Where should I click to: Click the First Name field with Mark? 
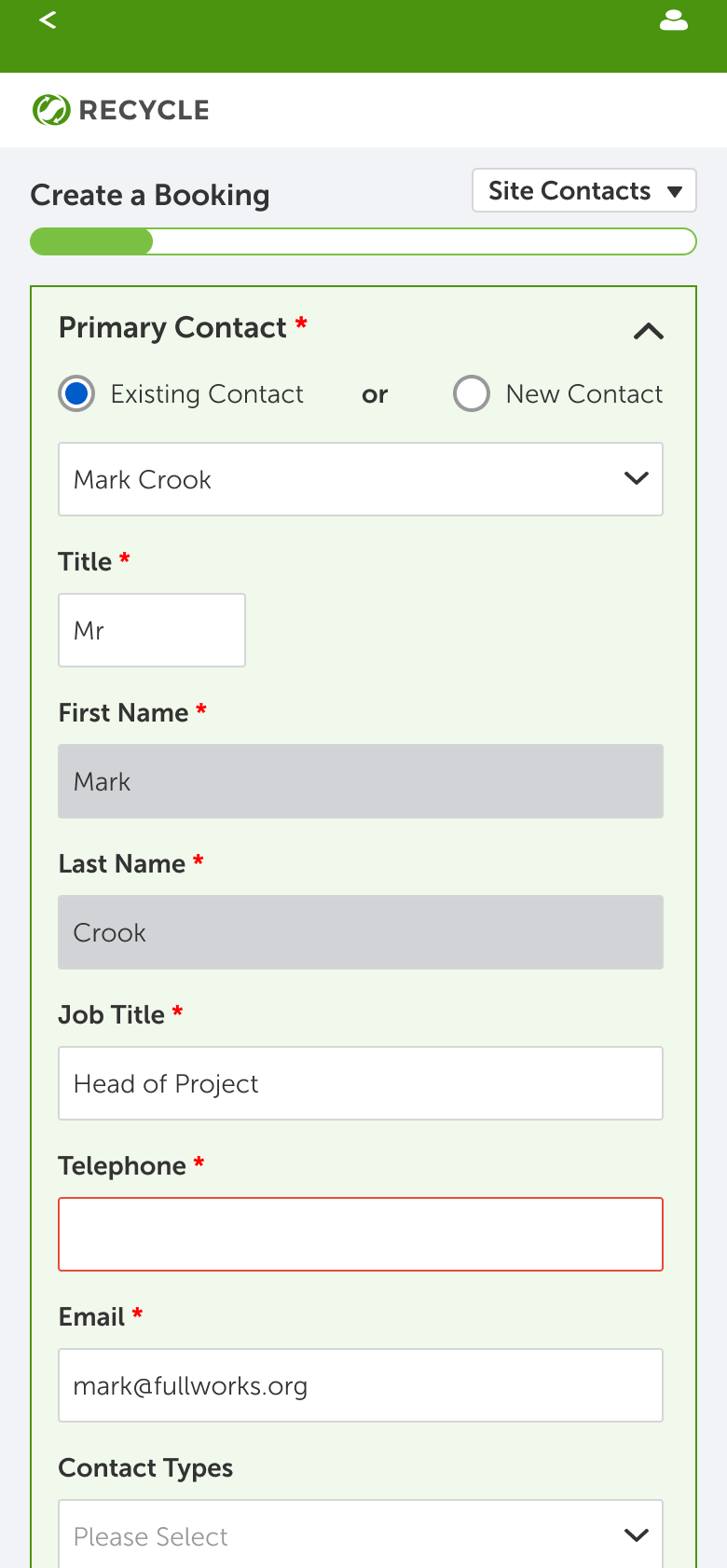coord(361,781)
